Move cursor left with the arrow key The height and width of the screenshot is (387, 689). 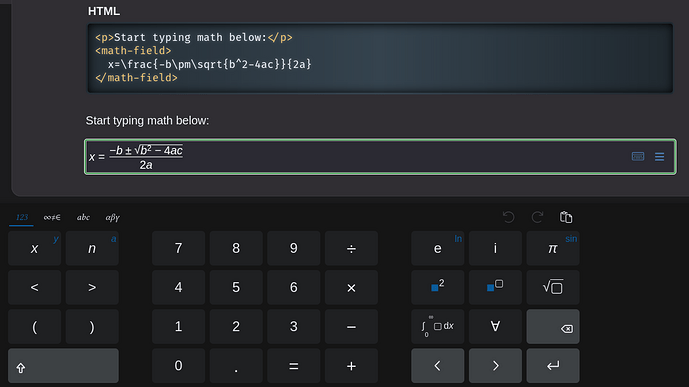tap(438, 366)
